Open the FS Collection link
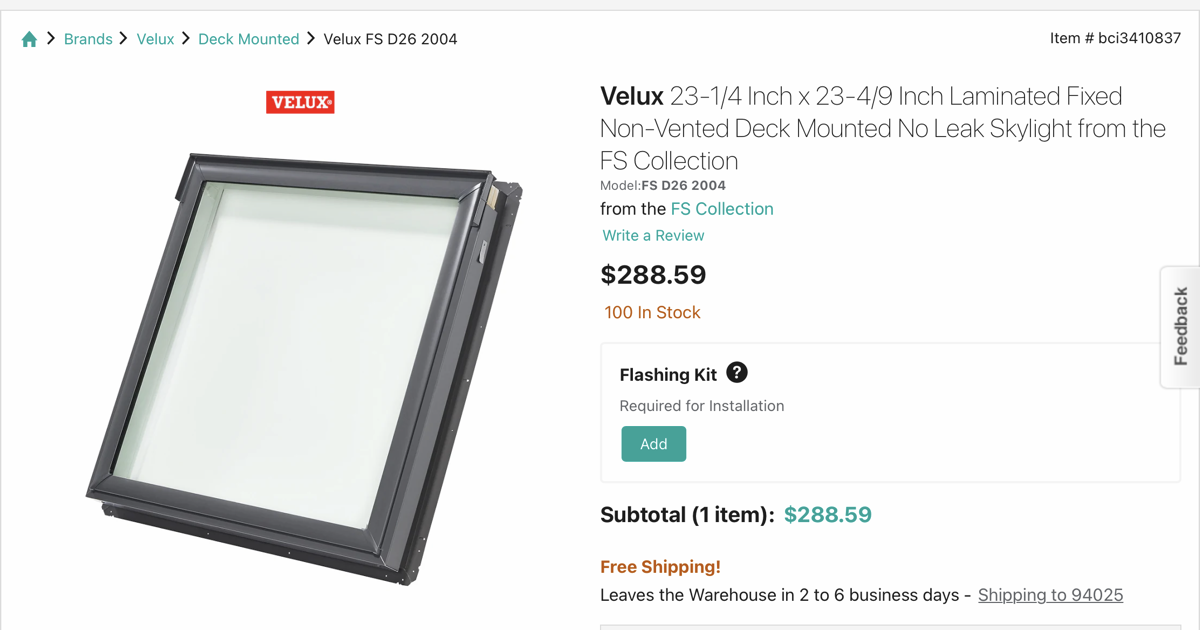This screenshot has width=1200, height=630. click(722, 208)
